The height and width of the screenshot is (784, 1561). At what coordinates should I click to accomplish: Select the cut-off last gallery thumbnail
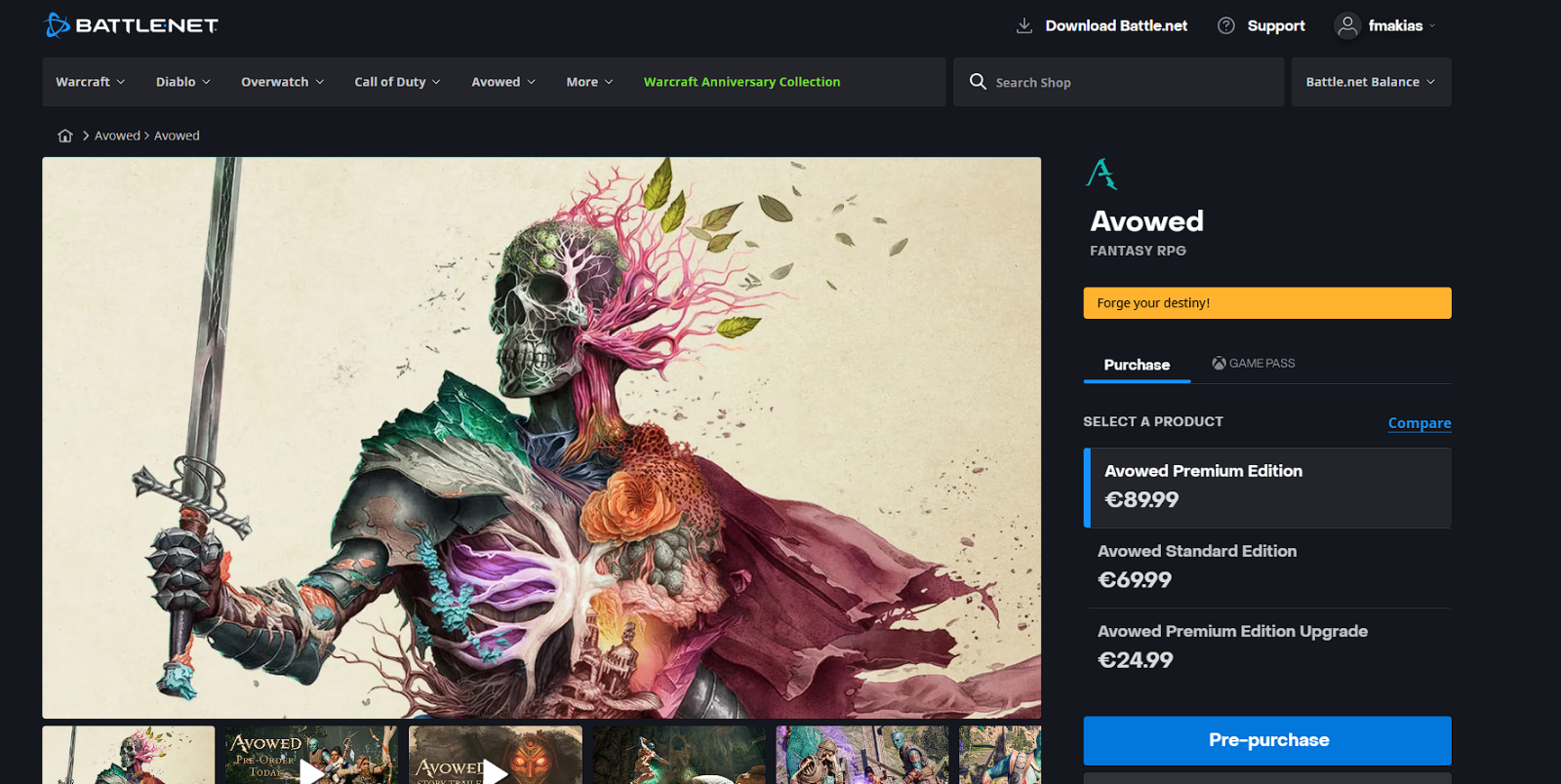1000,755
